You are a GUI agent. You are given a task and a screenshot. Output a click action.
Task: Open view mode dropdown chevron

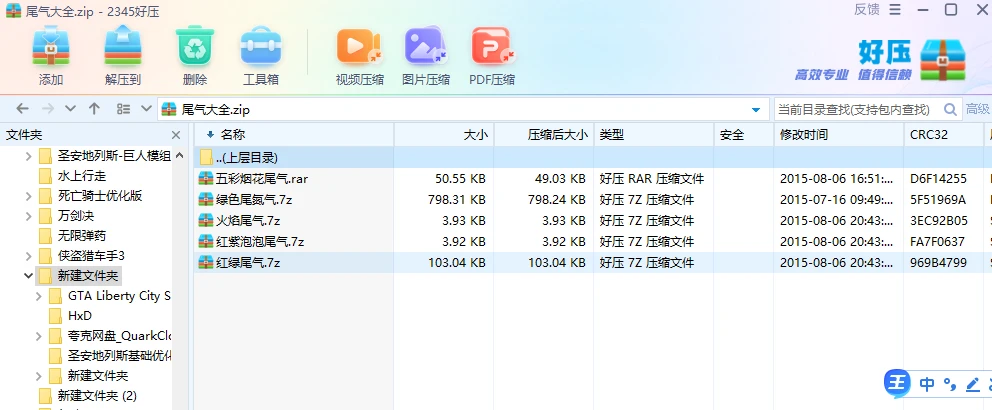[x=146, y=109]
